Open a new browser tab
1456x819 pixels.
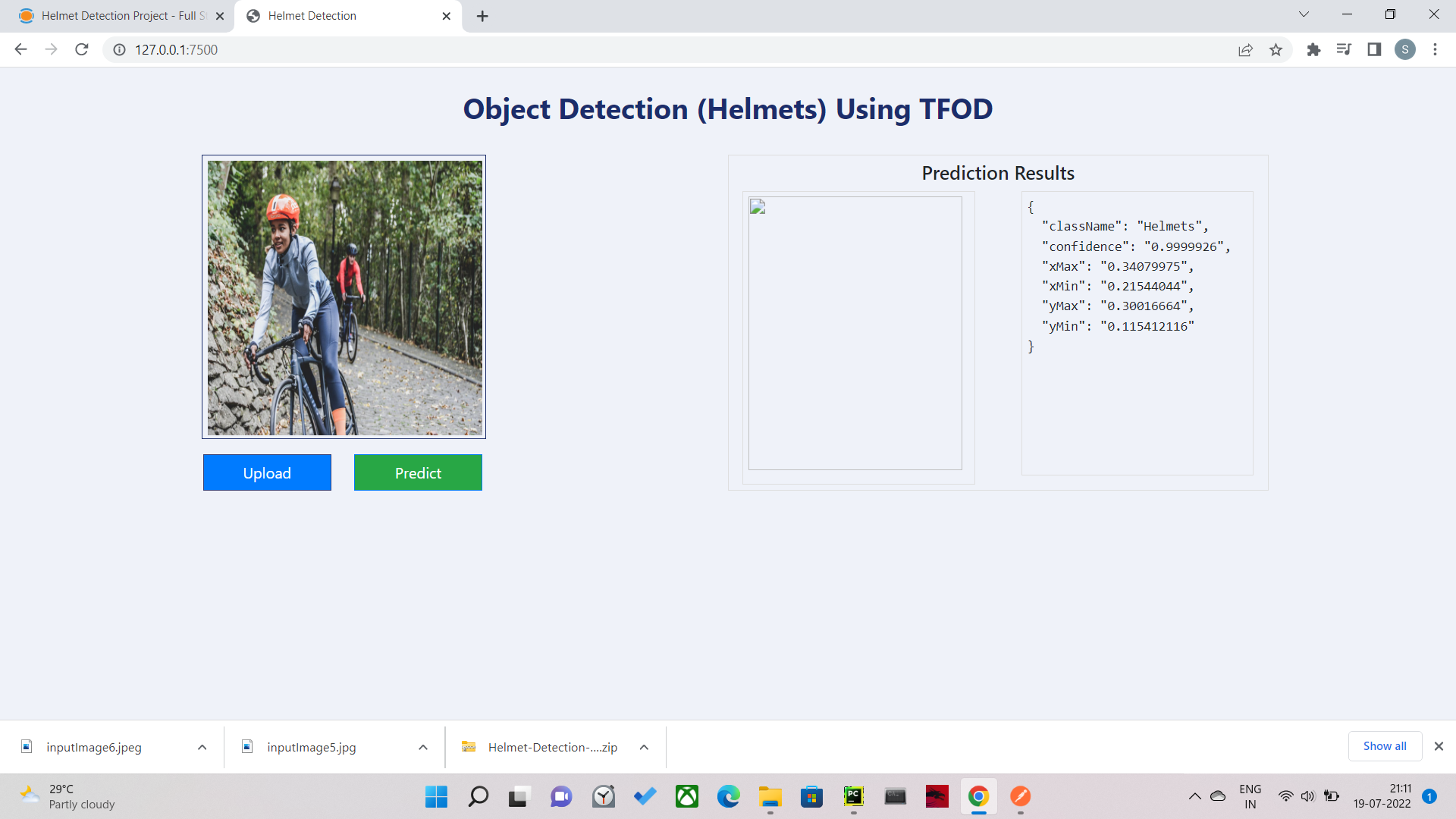tap(482, 16)
